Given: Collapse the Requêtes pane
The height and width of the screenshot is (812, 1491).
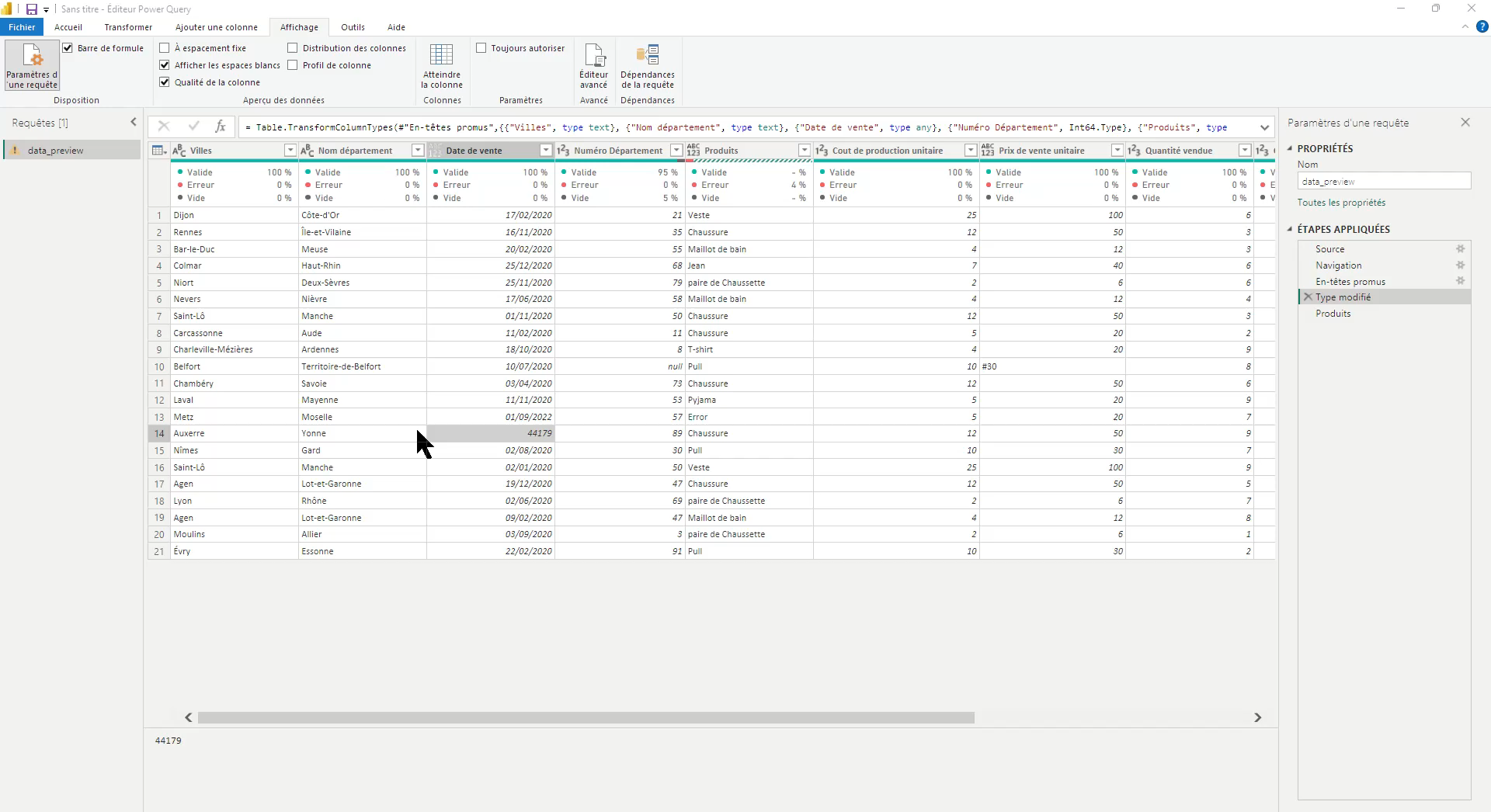Looking at the screenshot, I should point(134,123).
